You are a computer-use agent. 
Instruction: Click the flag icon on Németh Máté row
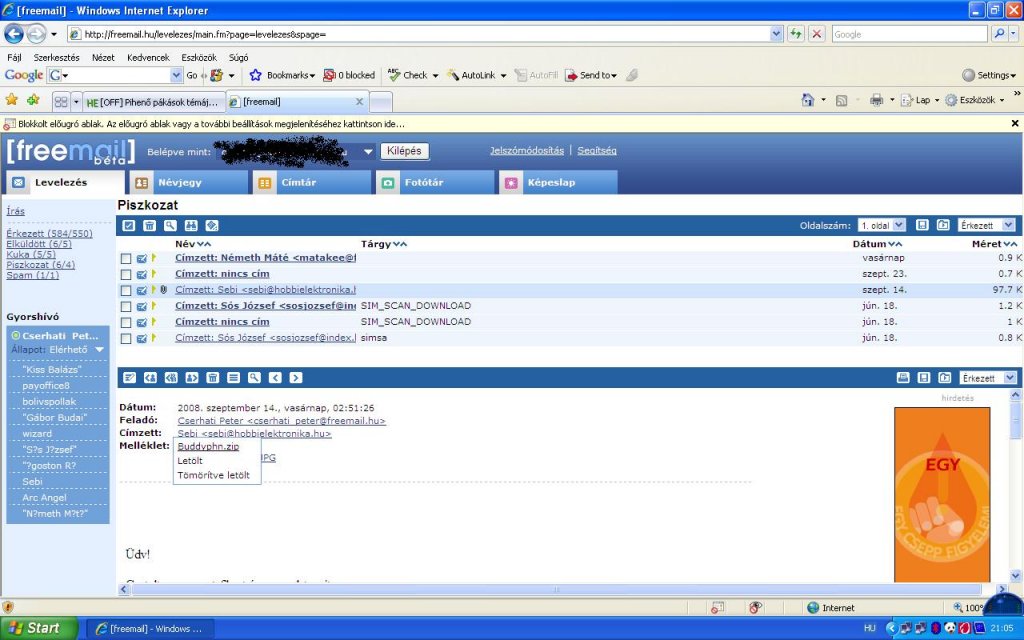click(x=154, y=258)
